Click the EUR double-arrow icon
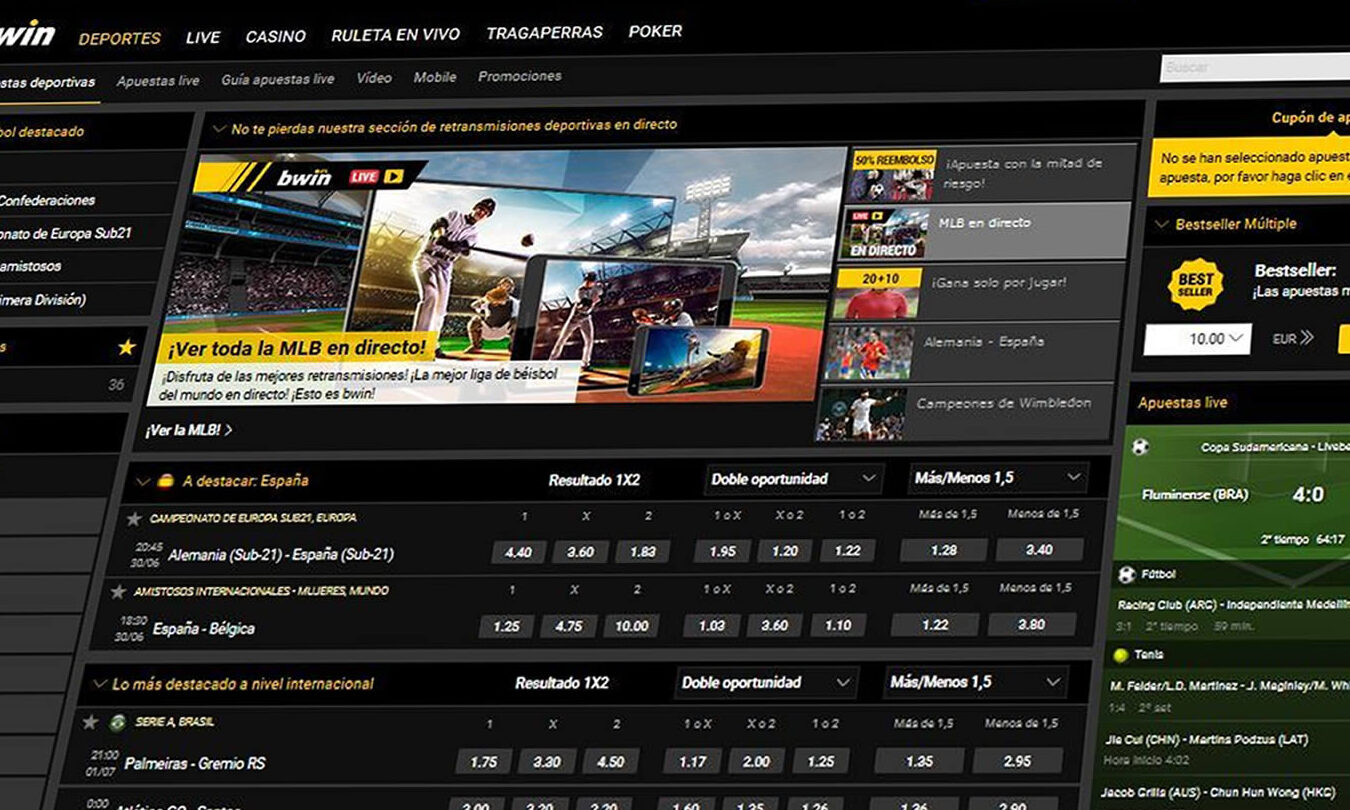The width and height of the screenshot is (1350, 810). [x=1305, y=338]
